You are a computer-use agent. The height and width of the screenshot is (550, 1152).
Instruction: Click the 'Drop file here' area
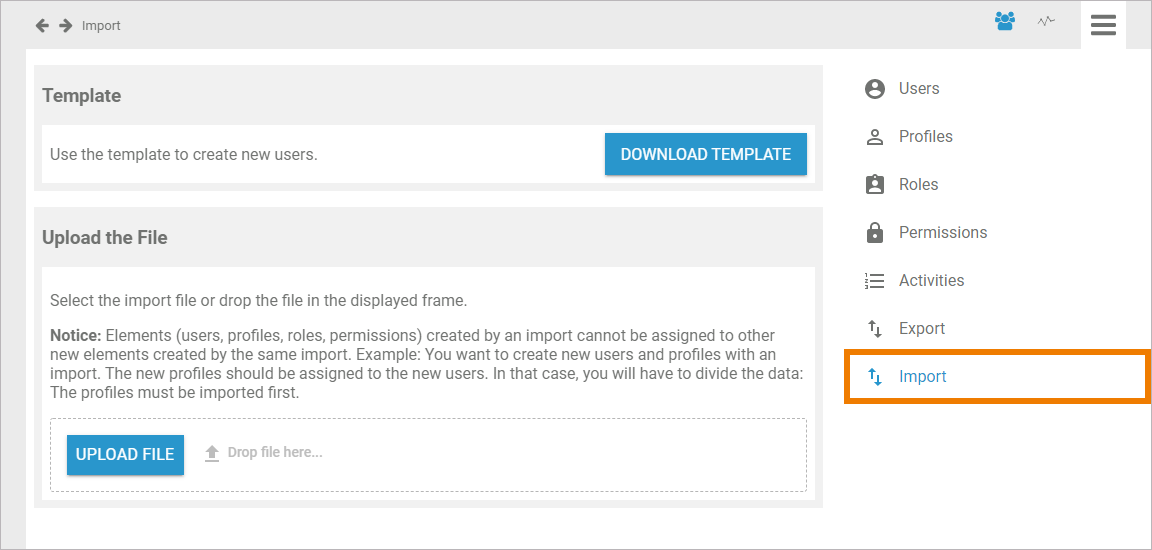(x=274, y=453)
